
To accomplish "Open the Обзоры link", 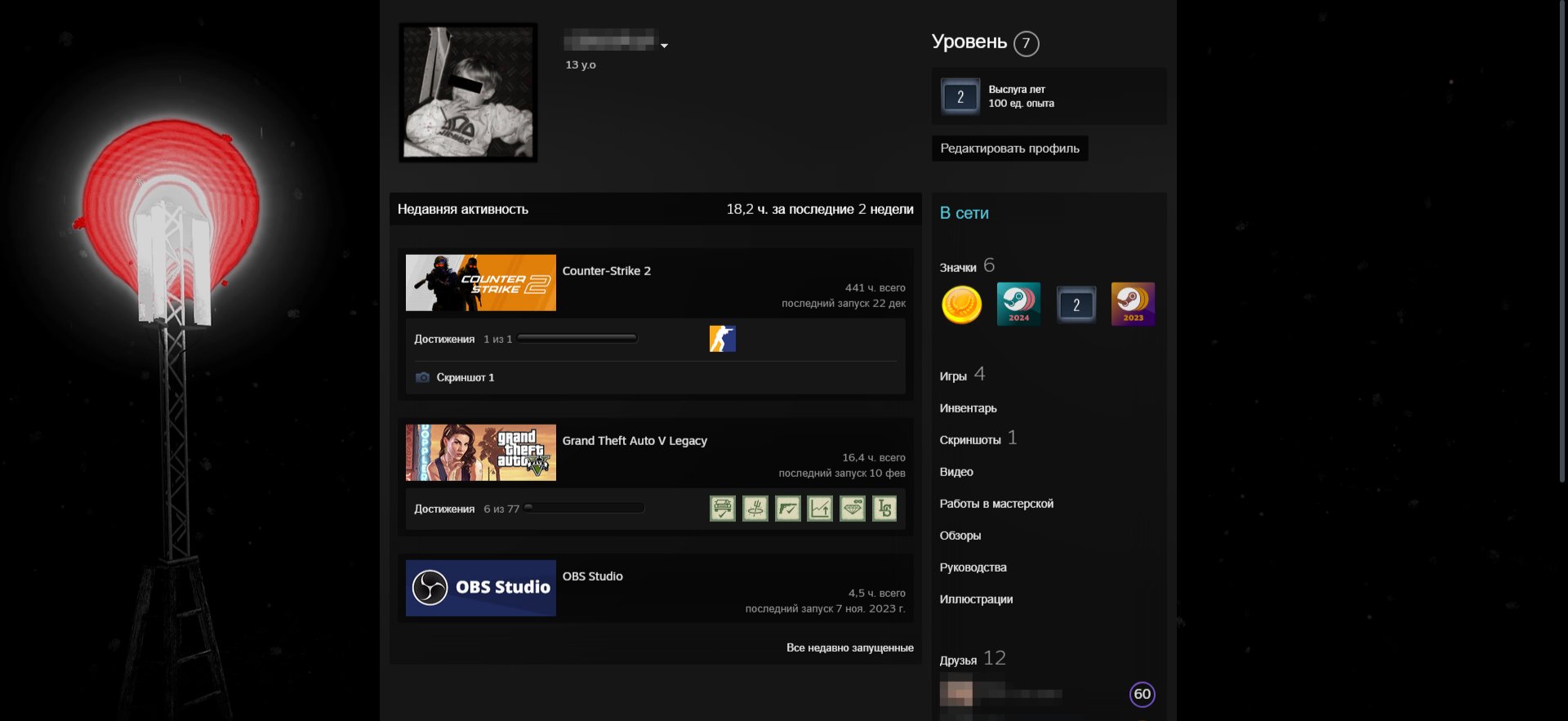I will [x=960, y=536].
